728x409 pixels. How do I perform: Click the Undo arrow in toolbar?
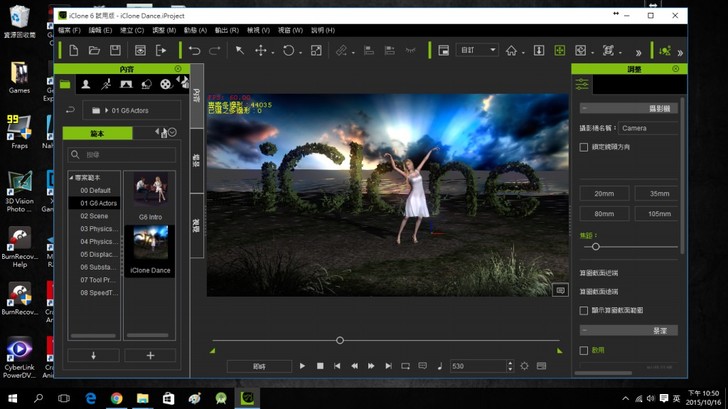pyautogui.click(x=194, y=50)
